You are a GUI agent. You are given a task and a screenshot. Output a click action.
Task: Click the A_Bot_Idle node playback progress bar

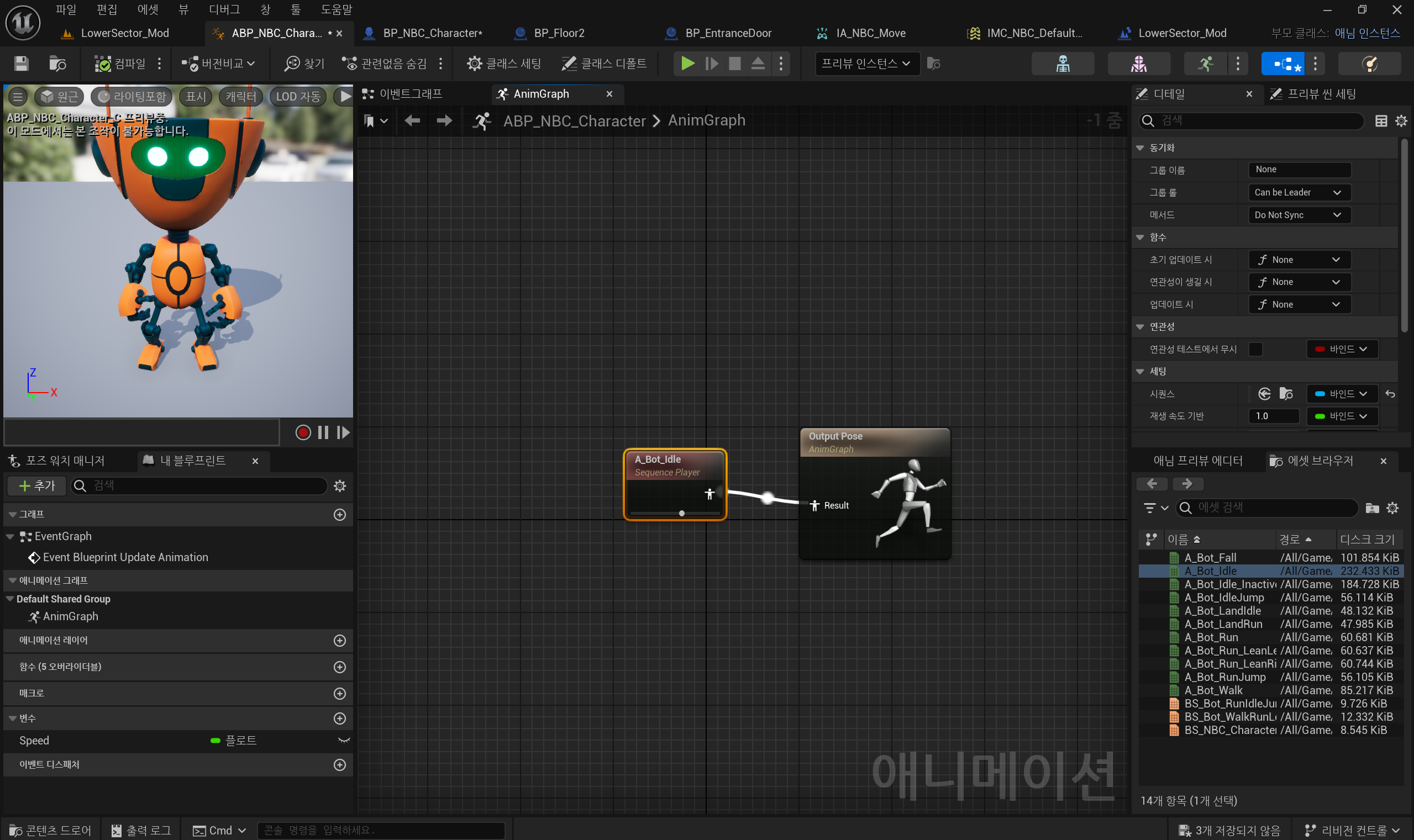tap(675, 514)
